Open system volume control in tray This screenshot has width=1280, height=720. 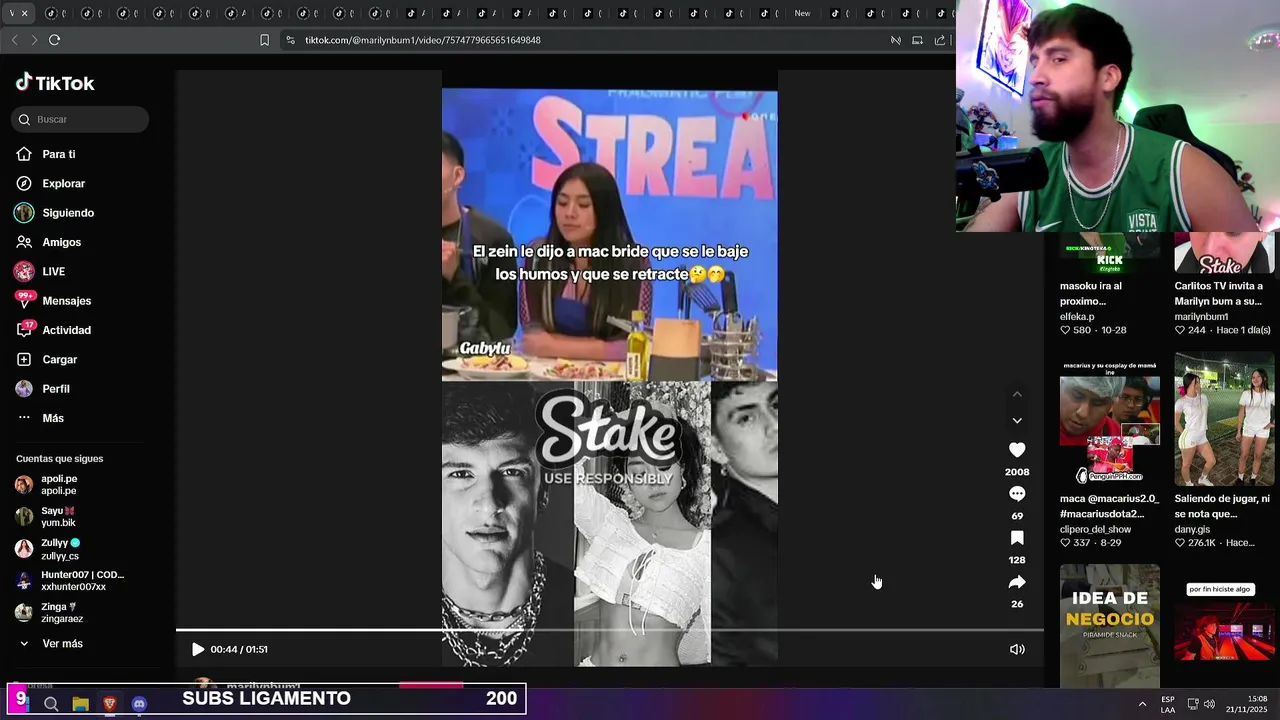1209,704
